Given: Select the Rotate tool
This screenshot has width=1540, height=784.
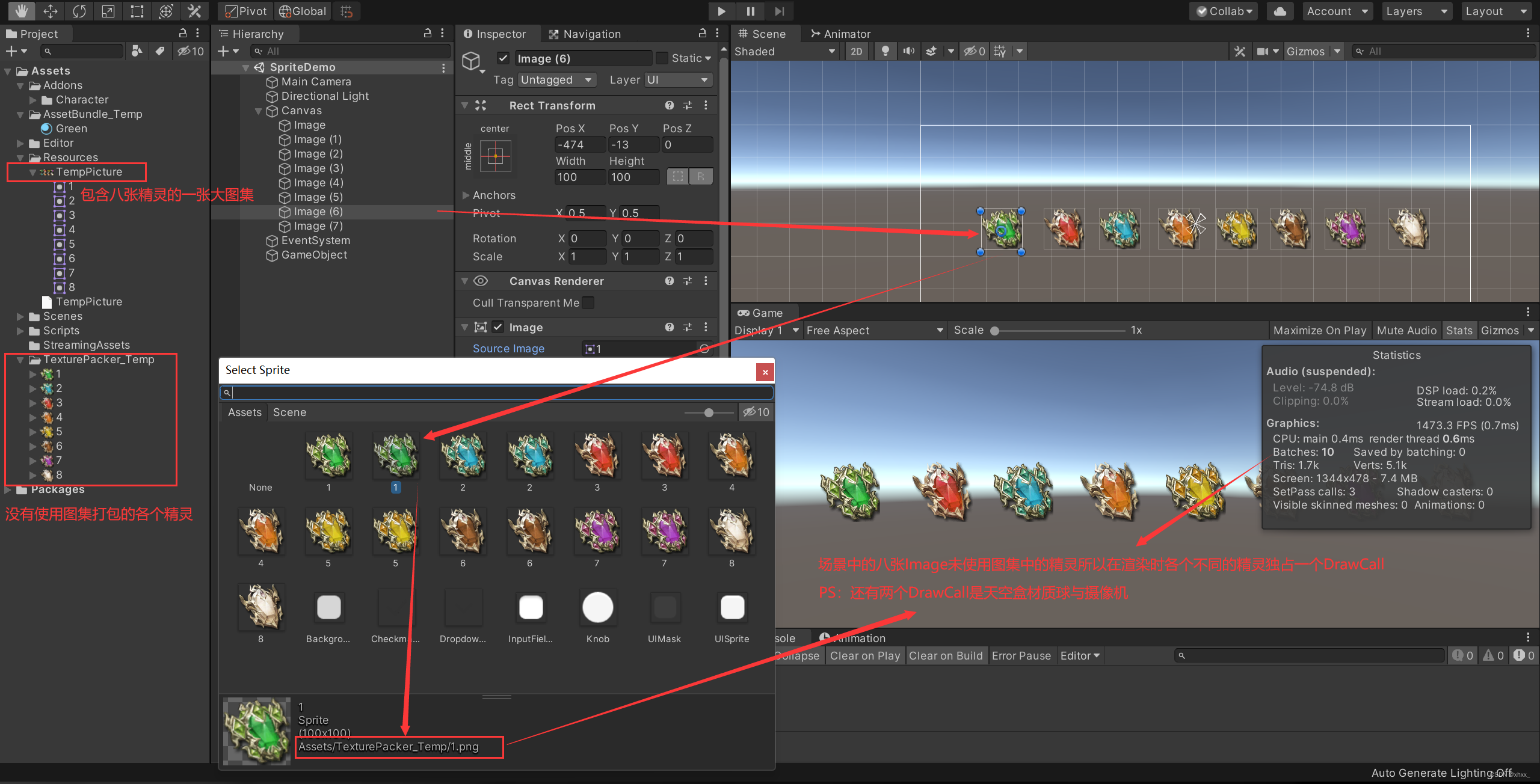Looking at the screenshot, I should point(79,11).
